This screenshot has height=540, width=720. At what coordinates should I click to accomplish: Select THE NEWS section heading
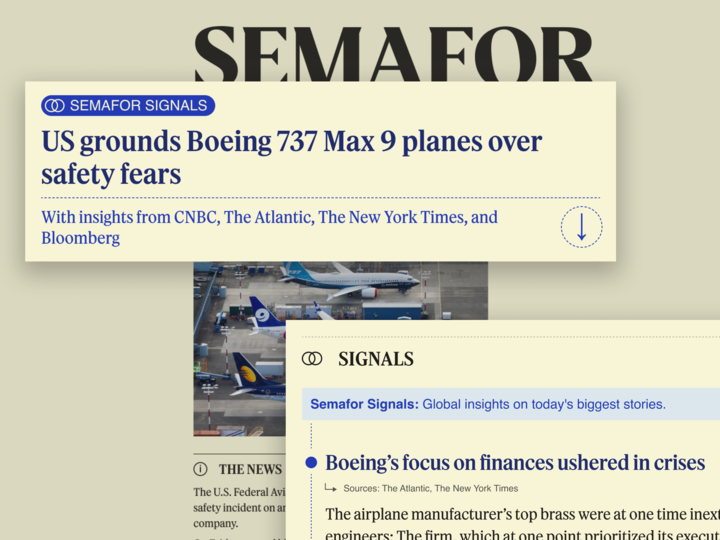250,469
